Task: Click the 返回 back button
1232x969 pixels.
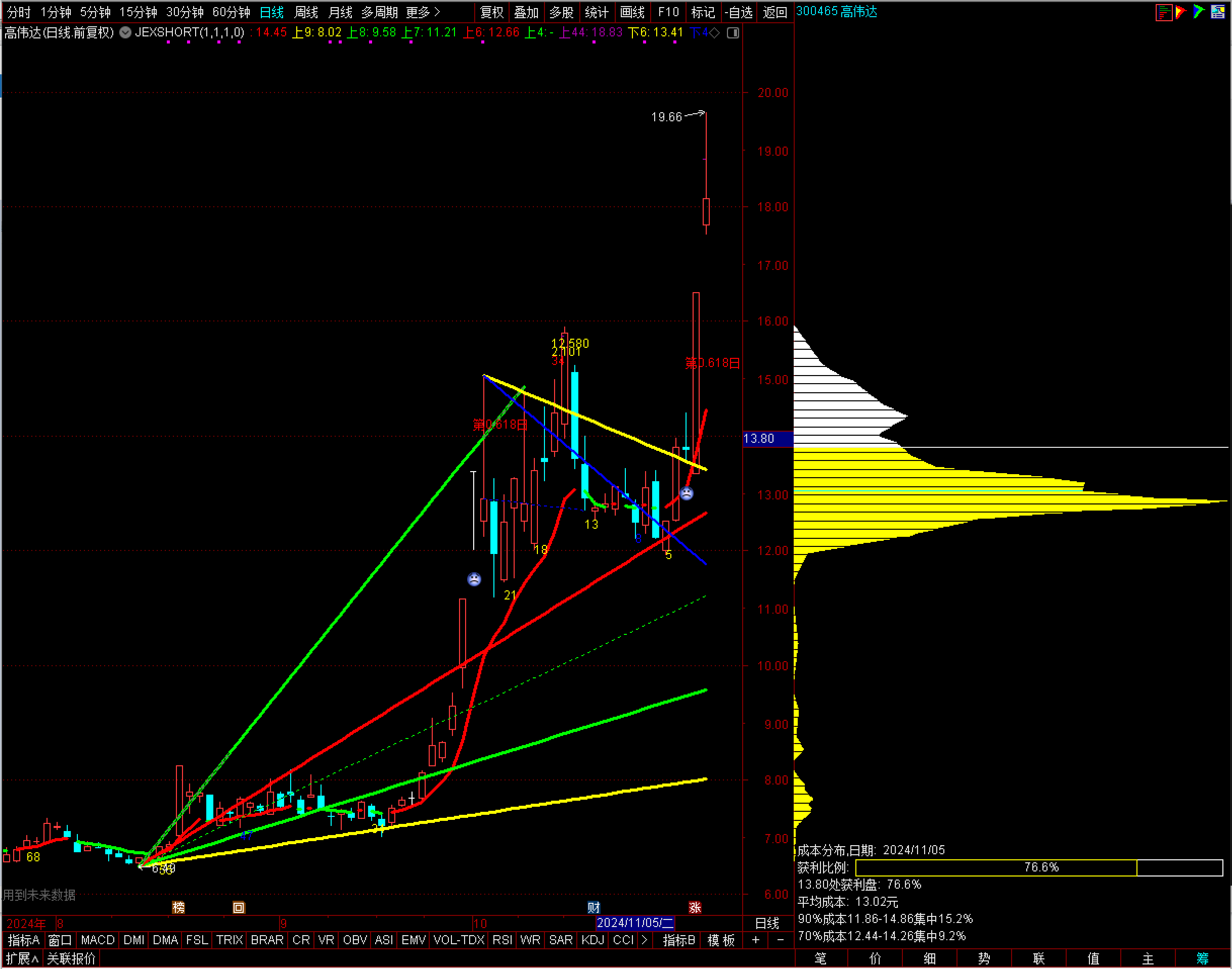Action: click(x=774, y=12)
